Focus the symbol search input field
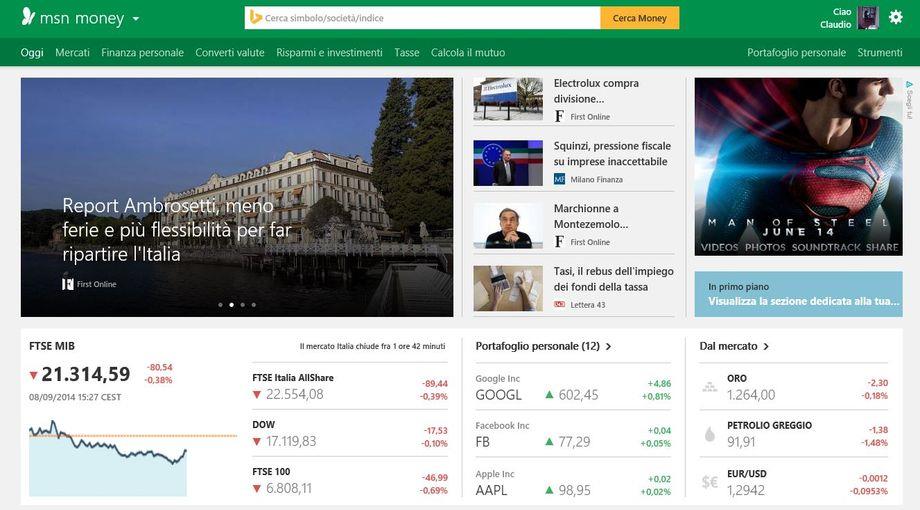The image size is (920, 510). click(422, 18)
